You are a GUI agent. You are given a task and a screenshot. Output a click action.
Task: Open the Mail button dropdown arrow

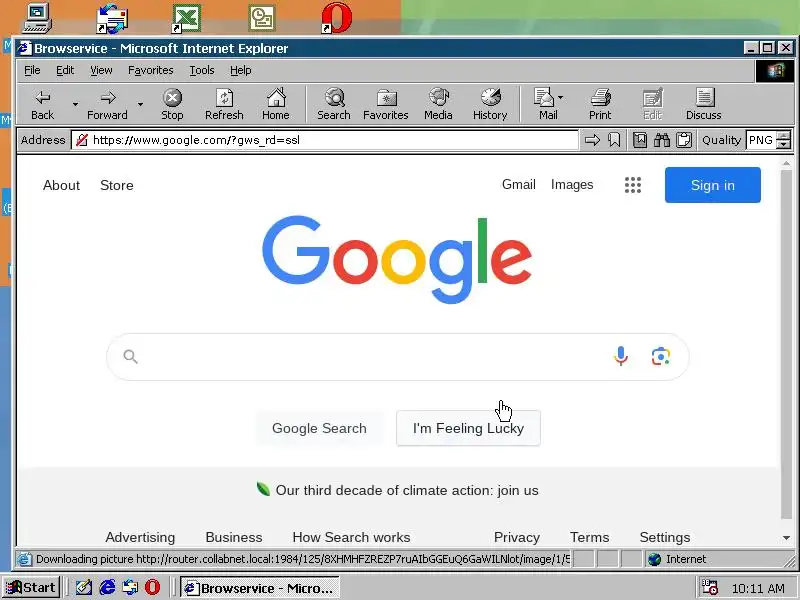(x=561, y=97)
